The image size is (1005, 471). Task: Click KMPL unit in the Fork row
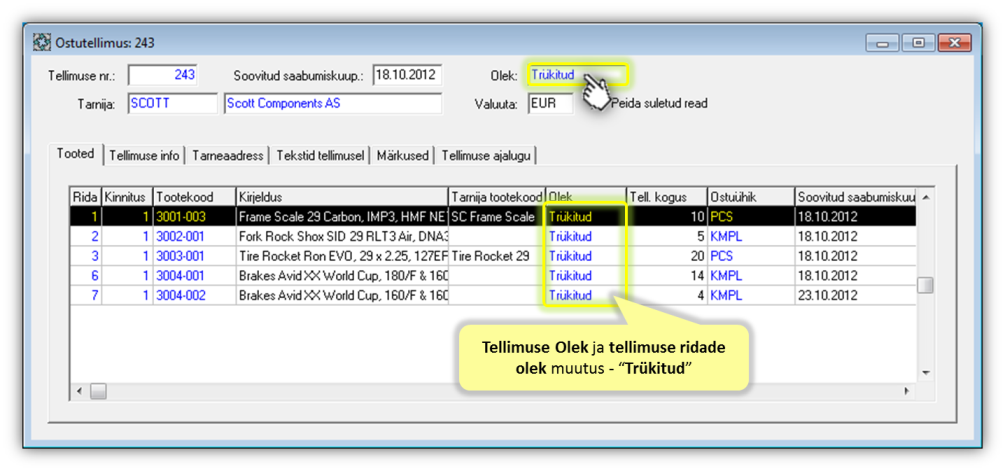751,236
